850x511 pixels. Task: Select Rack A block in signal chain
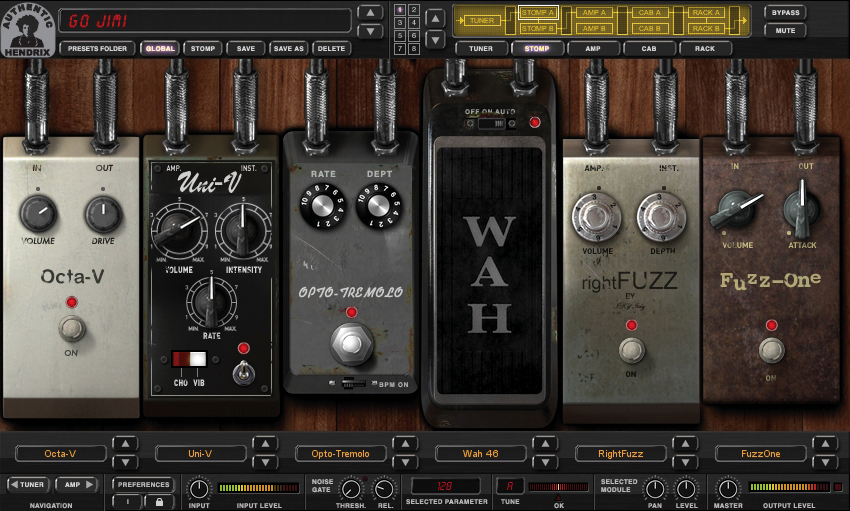[x=706, y=12]
